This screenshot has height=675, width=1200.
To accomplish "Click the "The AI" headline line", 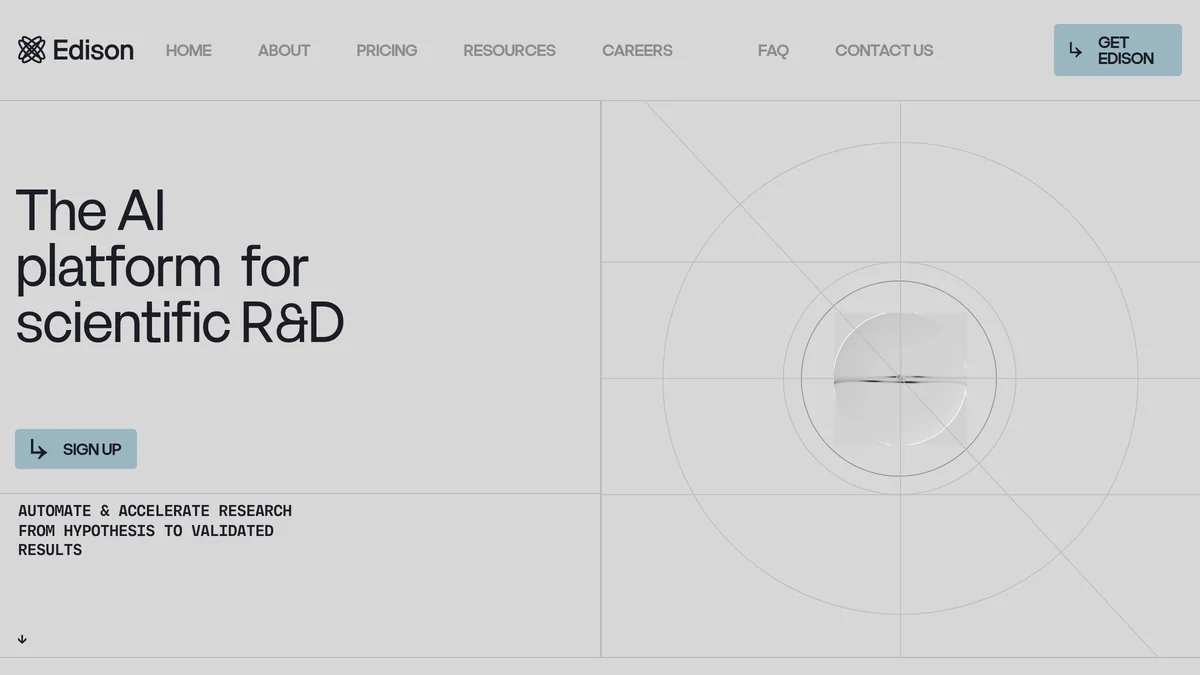I will (90, 211).
